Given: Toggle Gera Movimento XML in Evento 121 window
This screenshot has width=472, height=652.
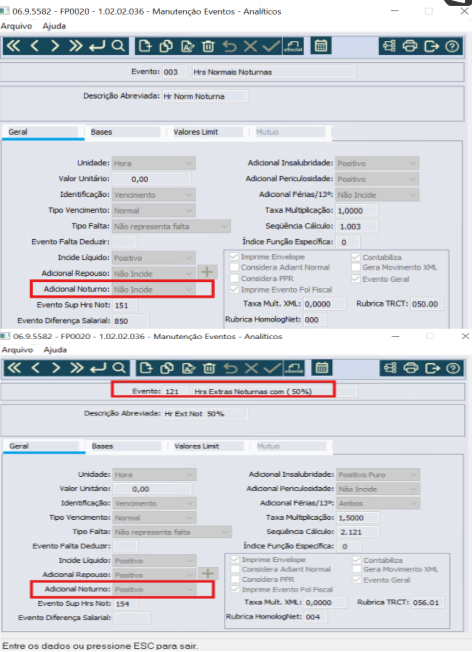Looking at the screenshot, I should [x=357, y=569].
